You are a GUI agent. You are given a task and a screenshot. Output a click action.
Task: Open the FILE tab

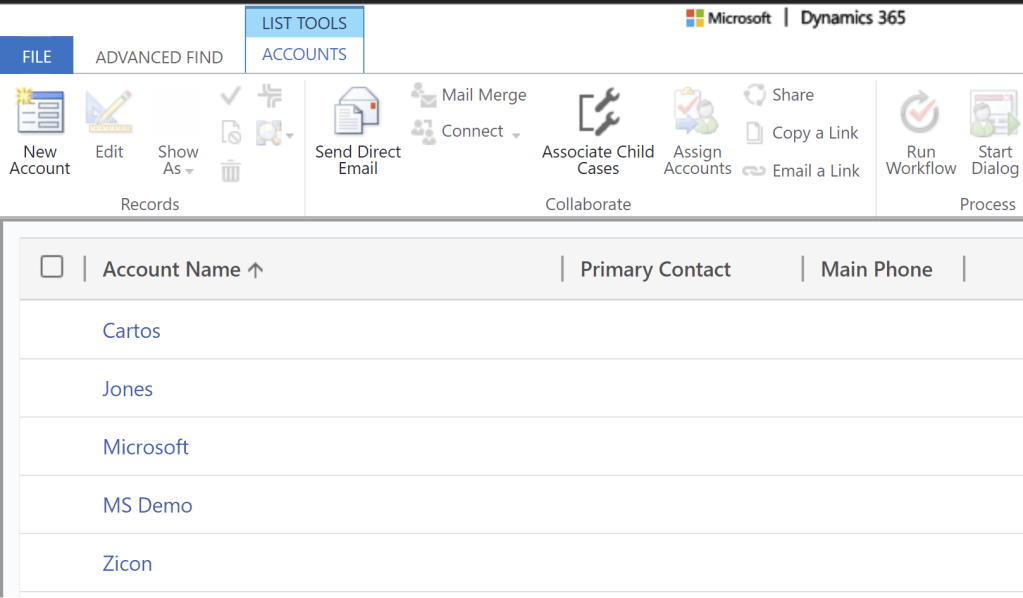(37, 57)
